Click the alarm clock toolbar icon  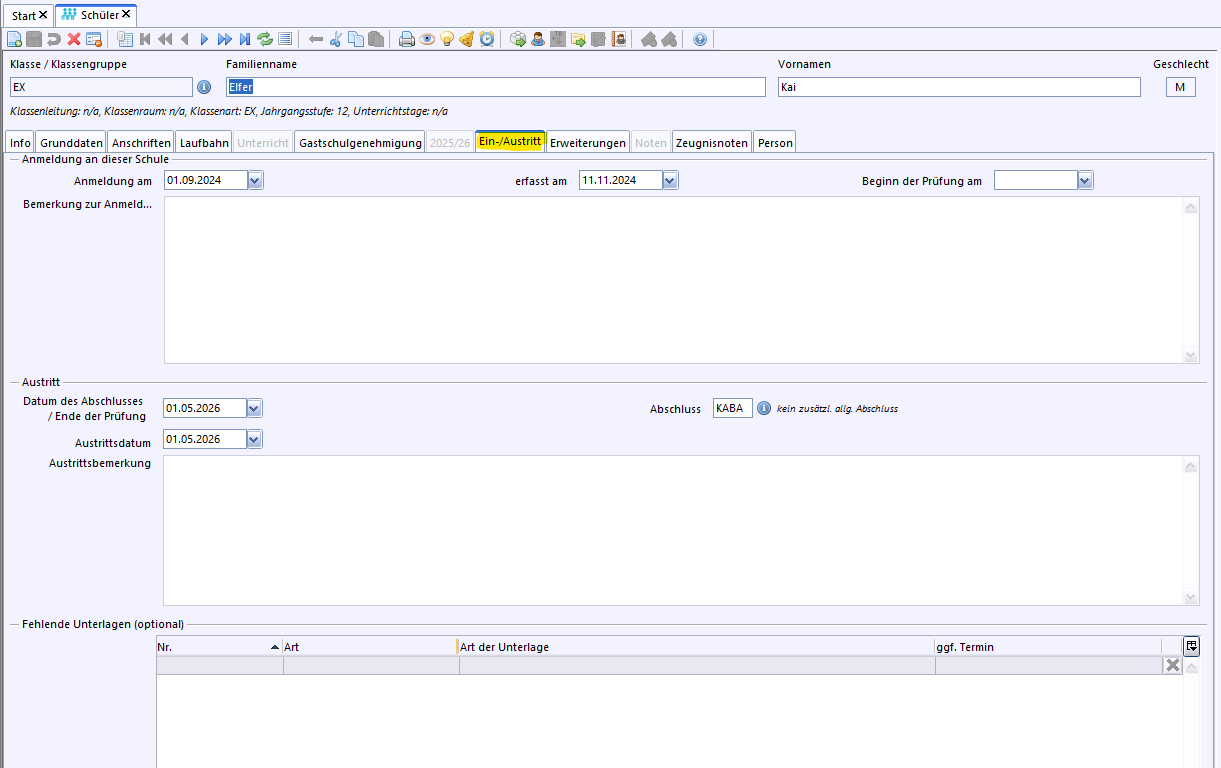[x=487, y=39]
